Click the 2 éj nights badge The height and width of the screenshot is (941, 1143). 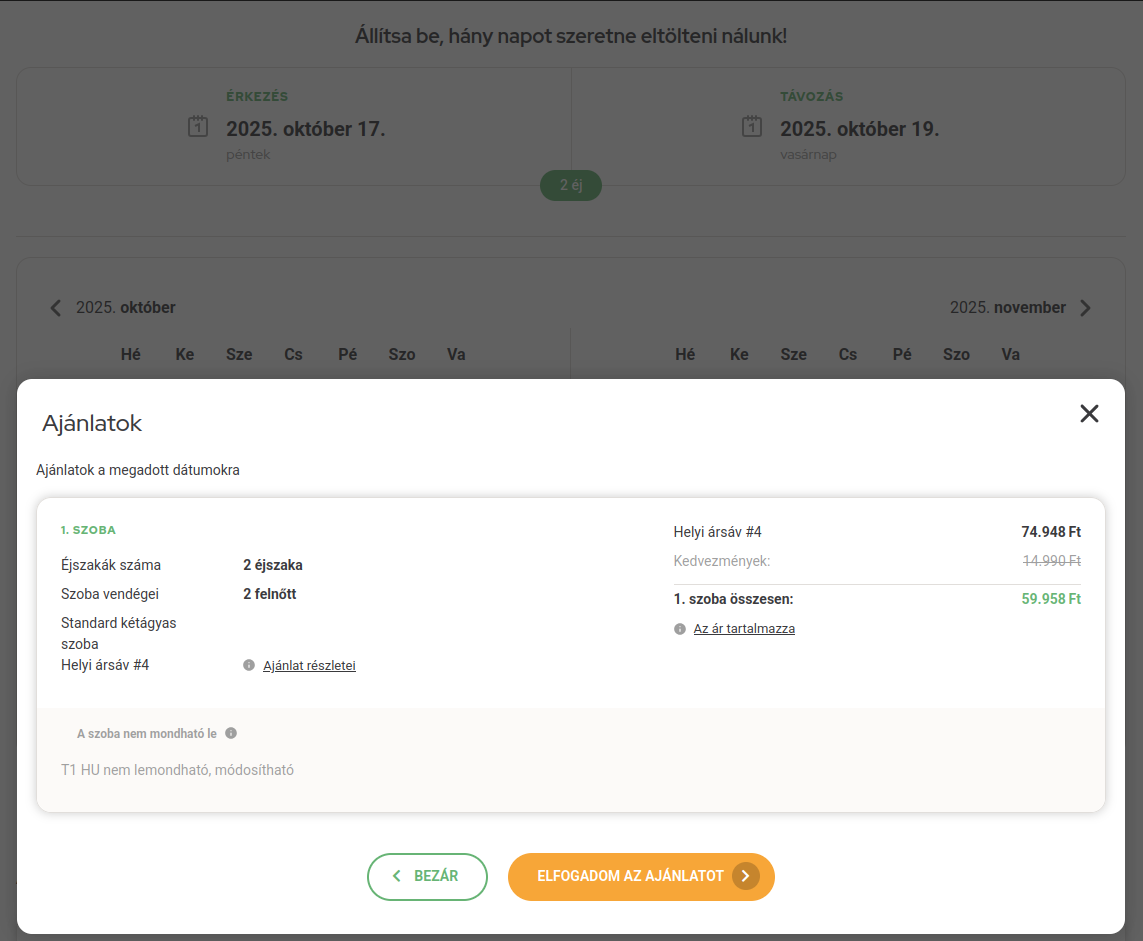pyautogui.click(x=570, y=185)
